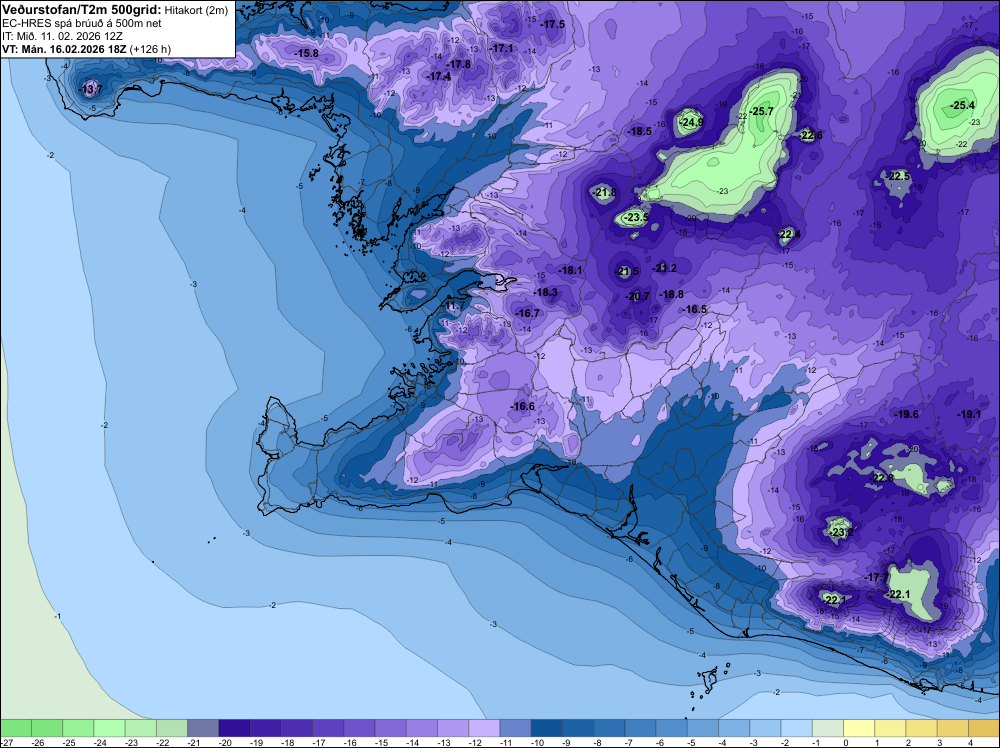This screenshot has height=748, width=1000.
Task: Click the 0 label on the legend scale
Action: click(846, 742)
